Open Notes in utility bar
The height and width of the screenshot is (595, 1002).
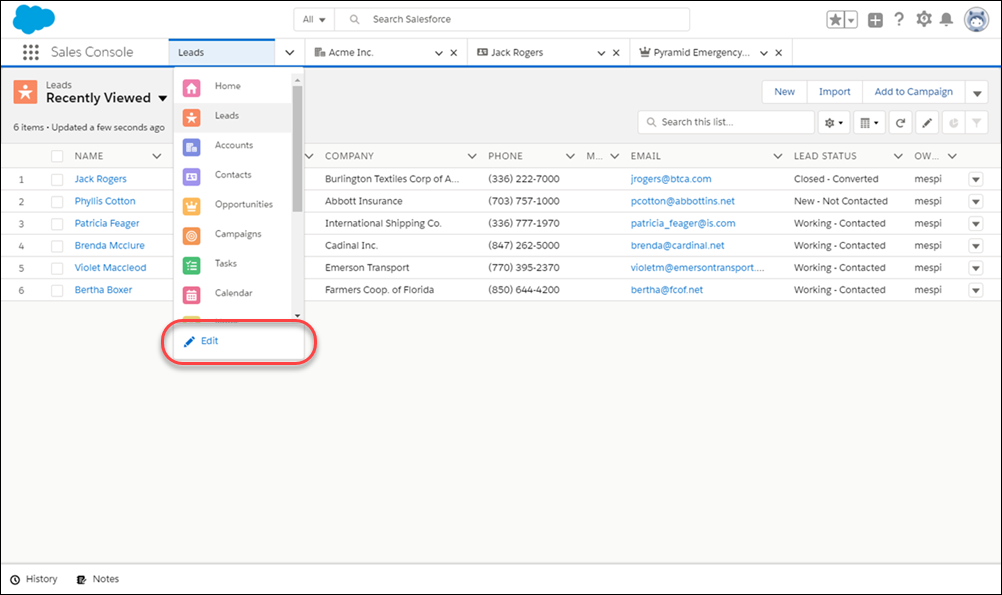[98, 579]
